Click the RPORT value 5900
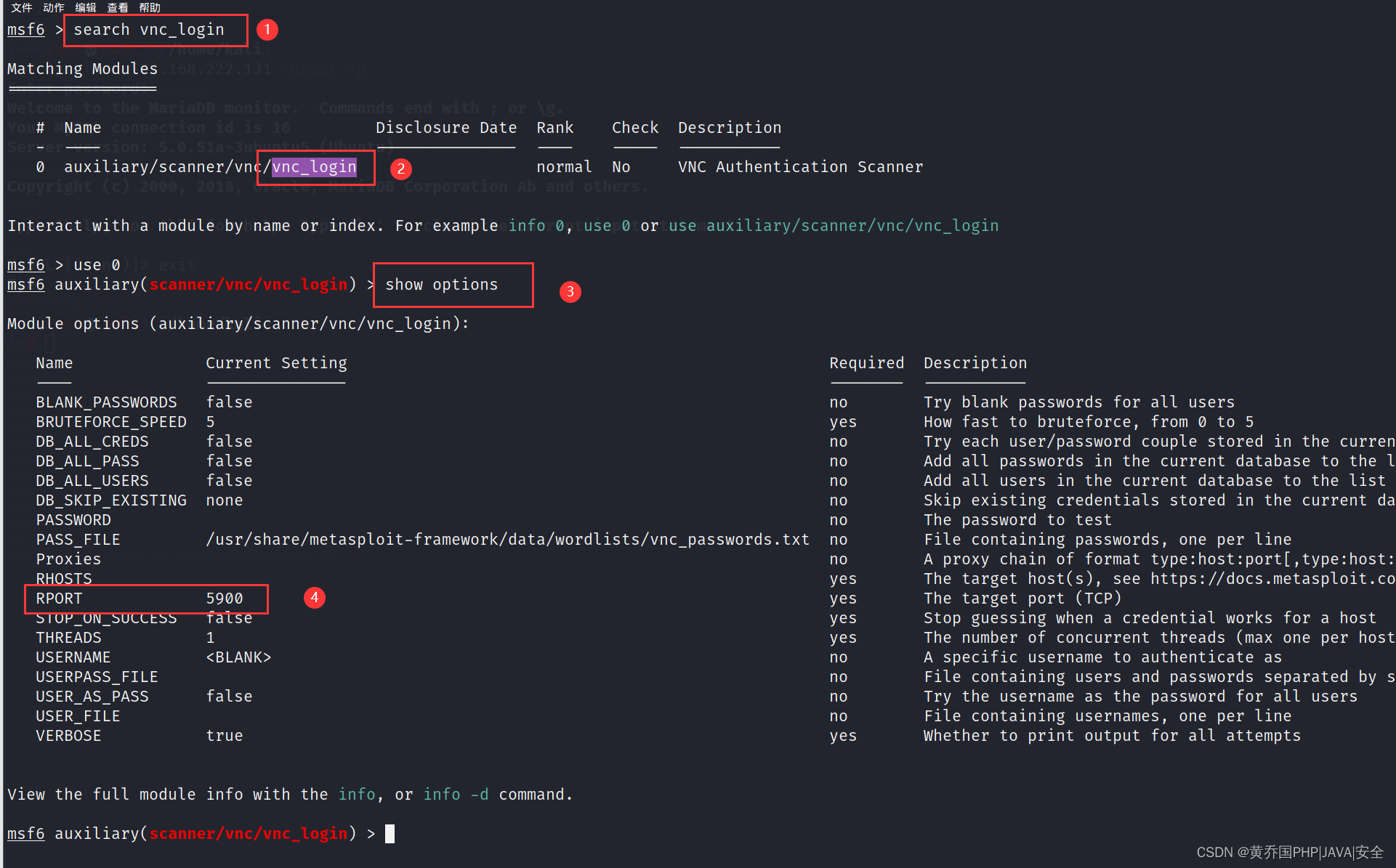1396x868 pixels. tap(225, 599)
